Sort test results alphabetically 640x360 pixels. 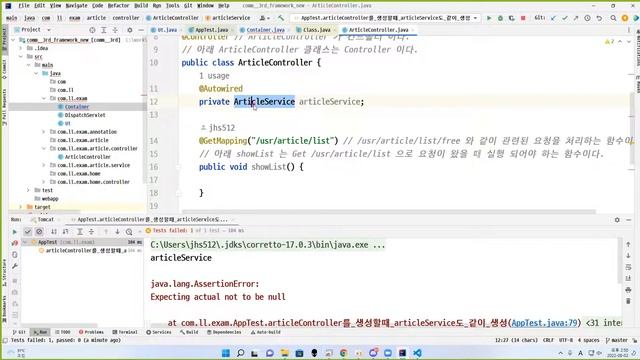click(54, 231)
